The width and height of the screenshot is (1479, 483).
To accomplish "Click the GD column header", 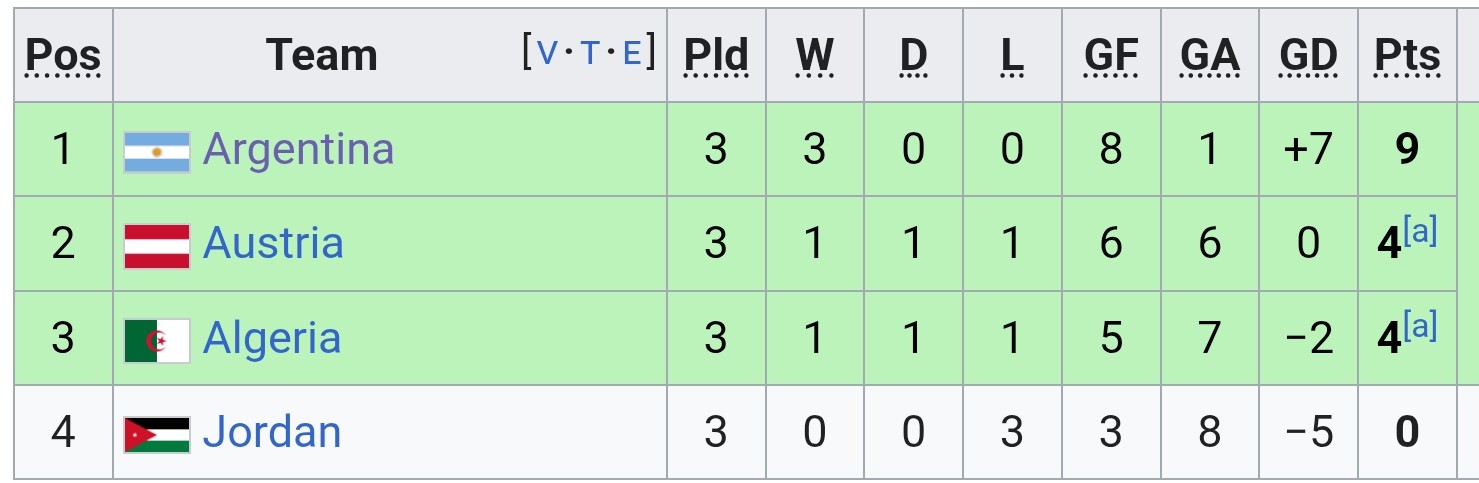I will [1308, 56].
